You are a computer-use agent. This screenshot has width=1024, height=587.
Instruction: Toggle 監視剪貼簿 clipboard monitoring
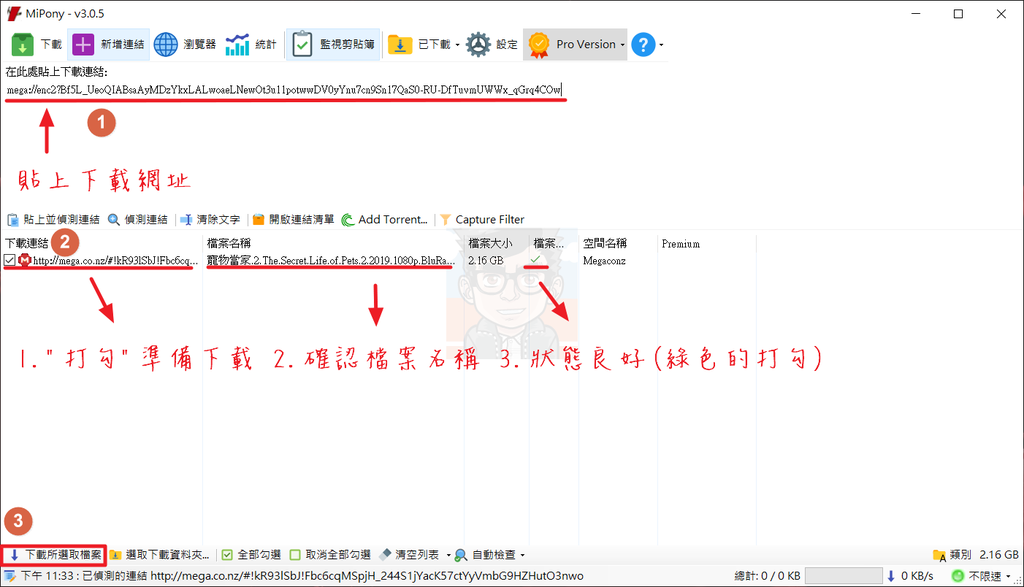point(333,44)
